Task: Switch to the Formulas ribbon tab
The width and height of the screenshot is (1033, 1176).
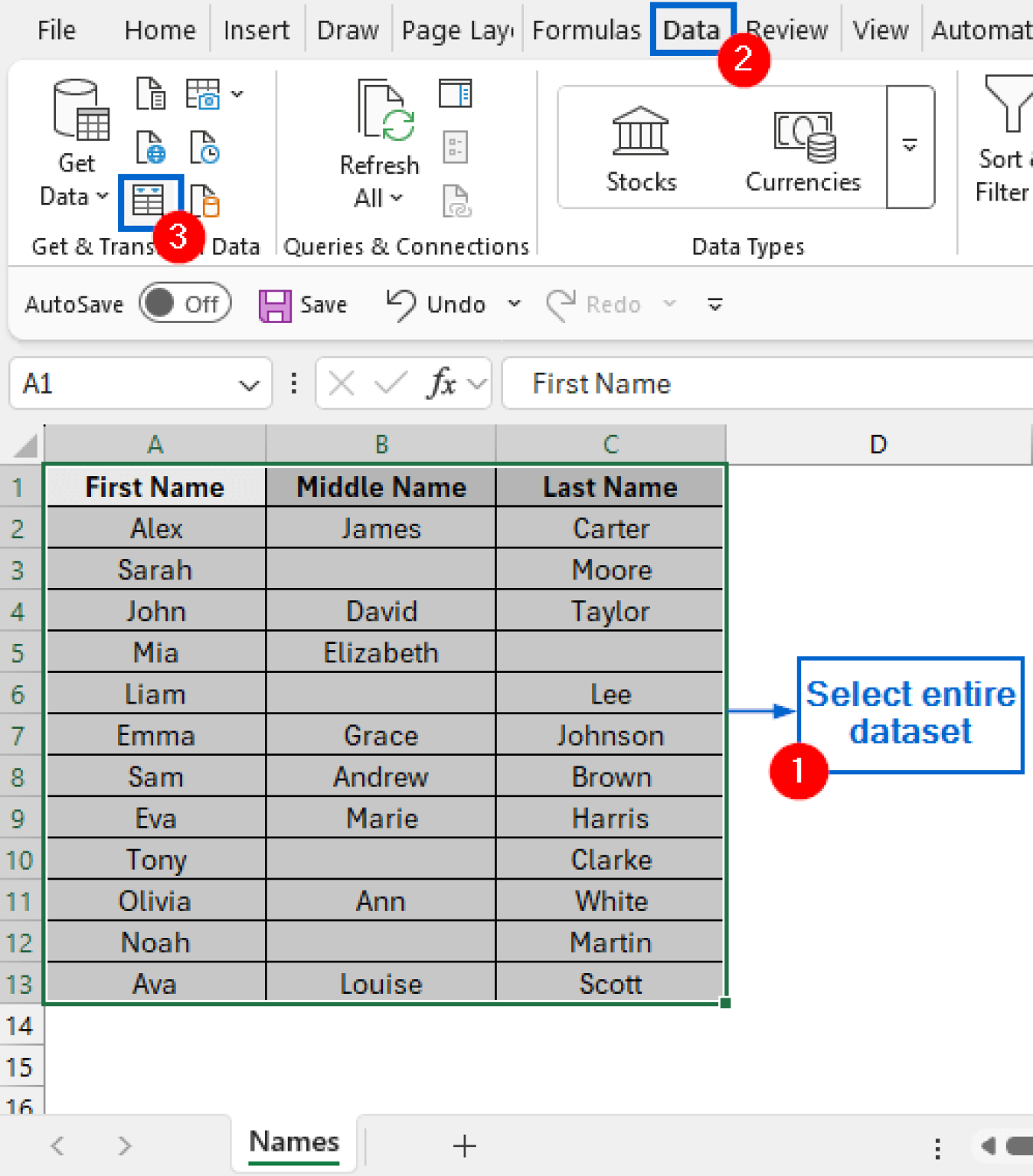Action: click(x=586, y=29)
